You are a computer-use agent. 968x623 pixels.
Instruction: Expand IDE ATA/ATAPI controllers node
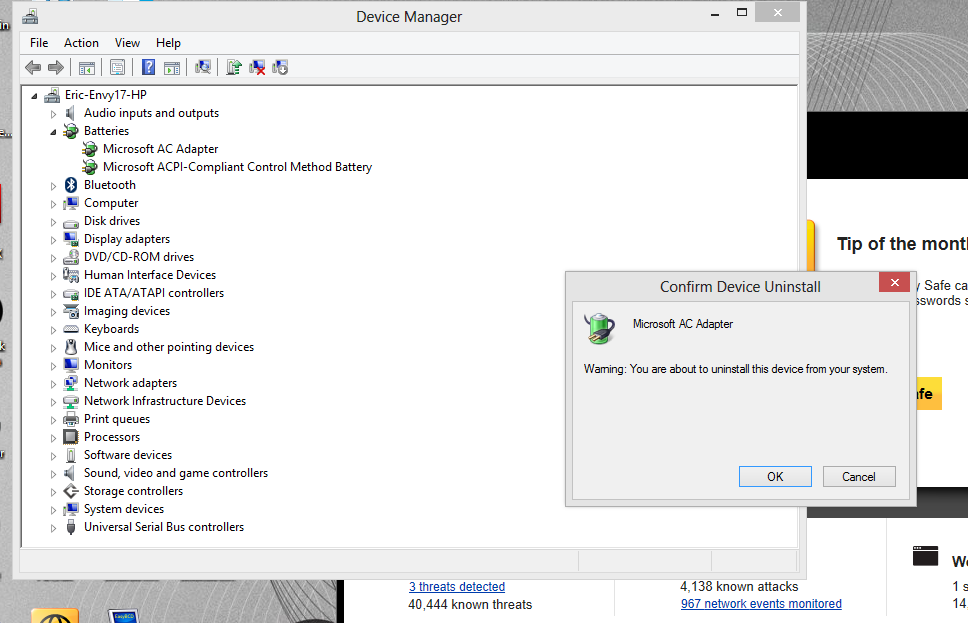coord(53,294)
